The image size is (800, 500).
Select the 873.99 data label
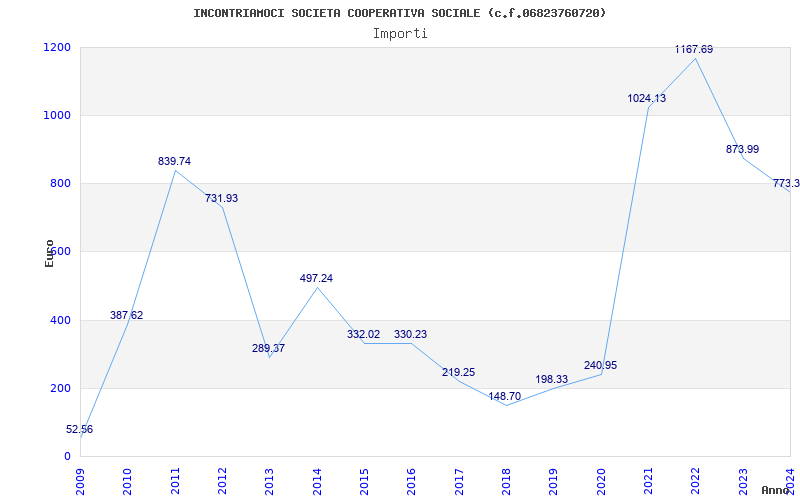[x=742, y=149]
